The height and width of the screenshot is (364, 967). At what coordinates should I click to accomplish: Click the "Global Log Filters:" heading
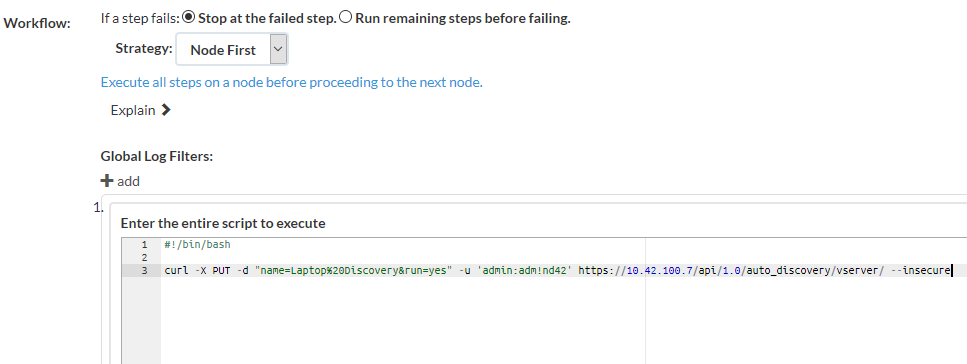coord(157,156)
